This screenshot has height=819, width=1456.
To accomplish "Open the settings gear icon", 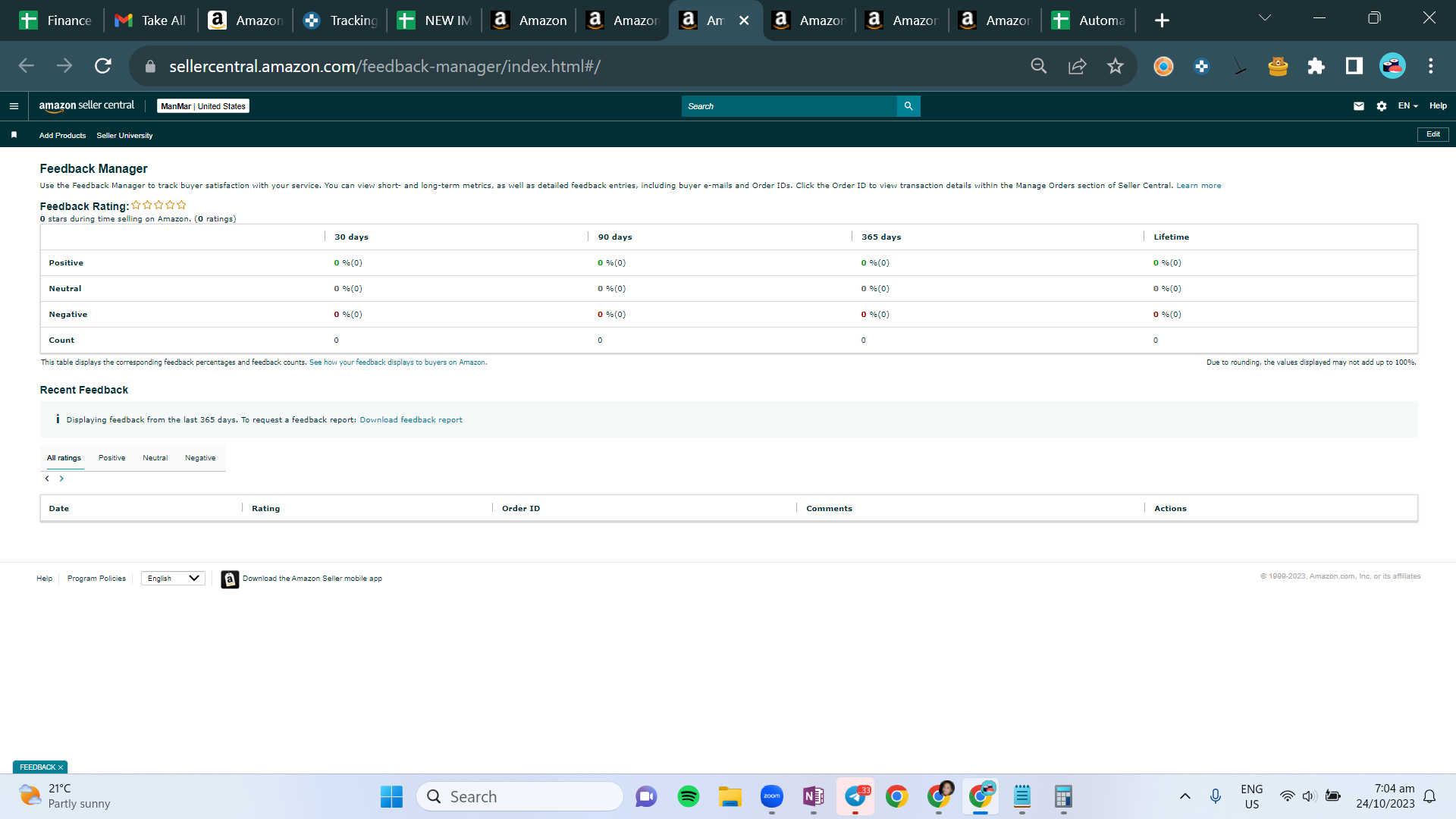I will 1382,106.
